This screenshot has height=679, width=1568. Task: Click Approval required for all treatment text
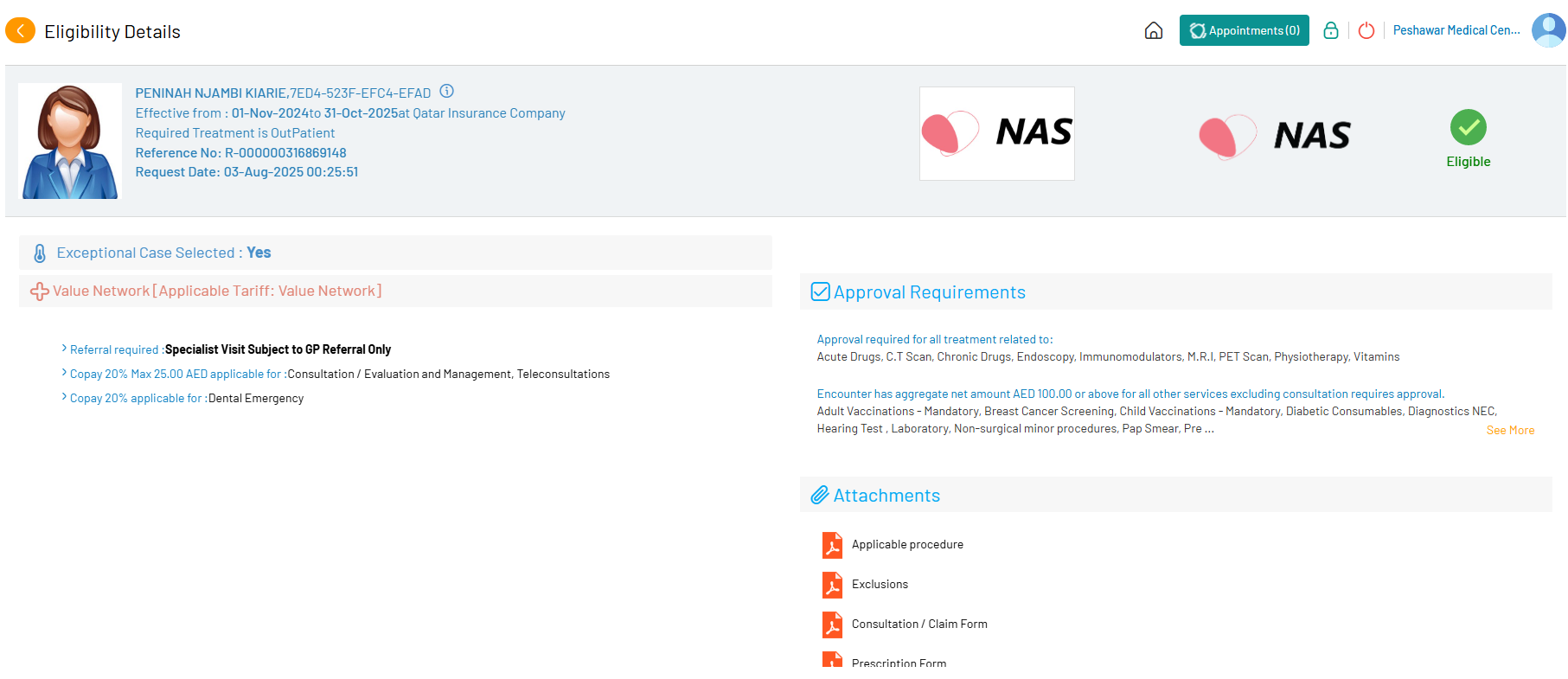click(x=935, y=340)
